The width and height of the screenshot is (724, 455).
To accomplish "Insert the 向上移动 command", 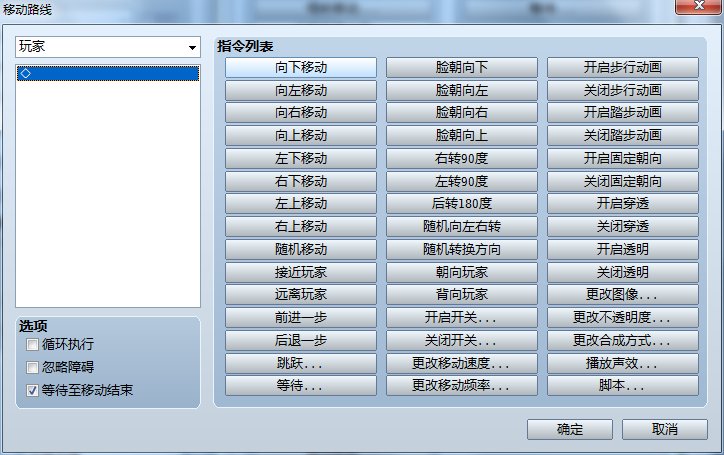I will pyautogui.click(x=301, y=136).
